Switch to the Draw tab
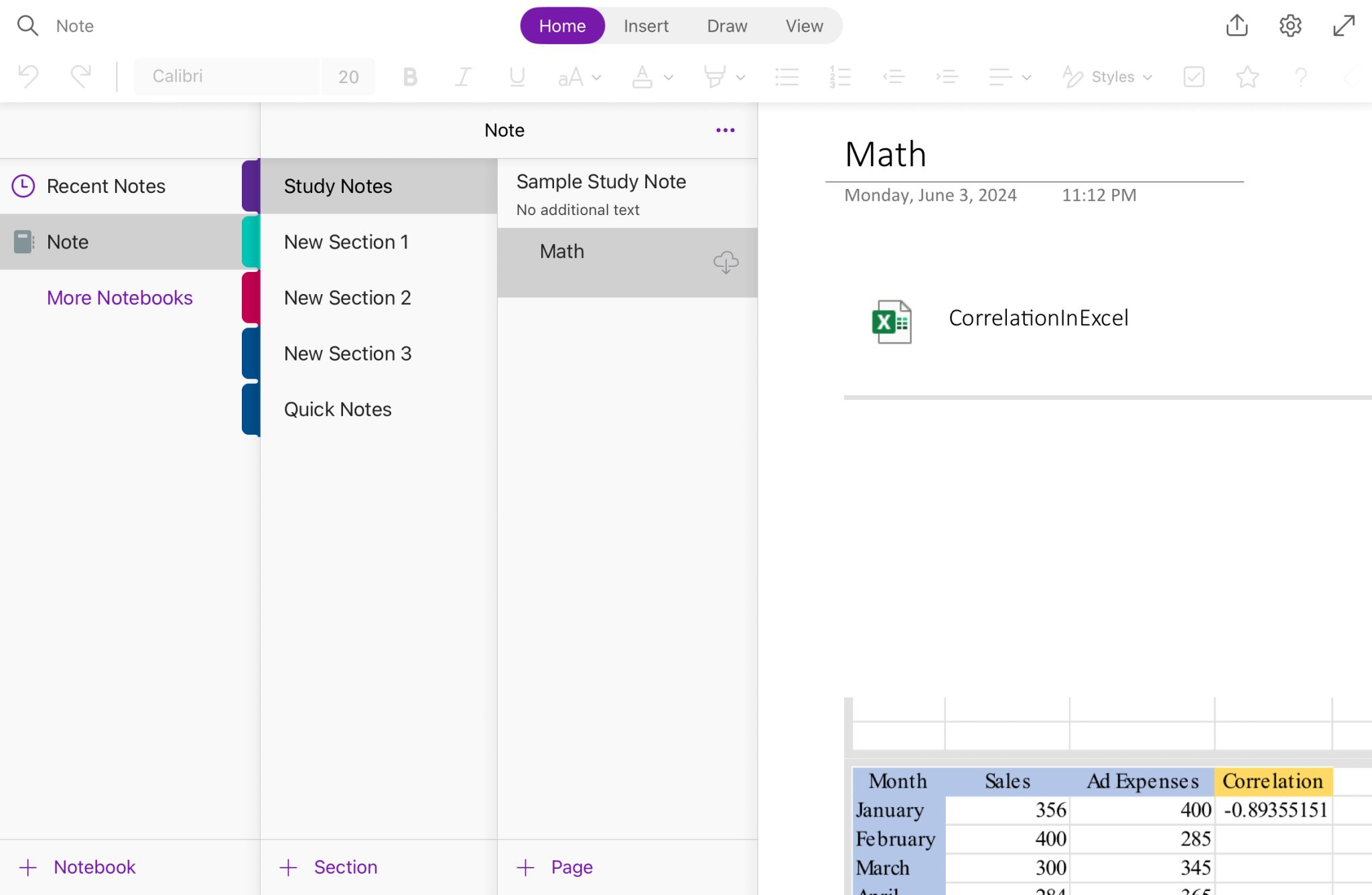 coord(726,25)
